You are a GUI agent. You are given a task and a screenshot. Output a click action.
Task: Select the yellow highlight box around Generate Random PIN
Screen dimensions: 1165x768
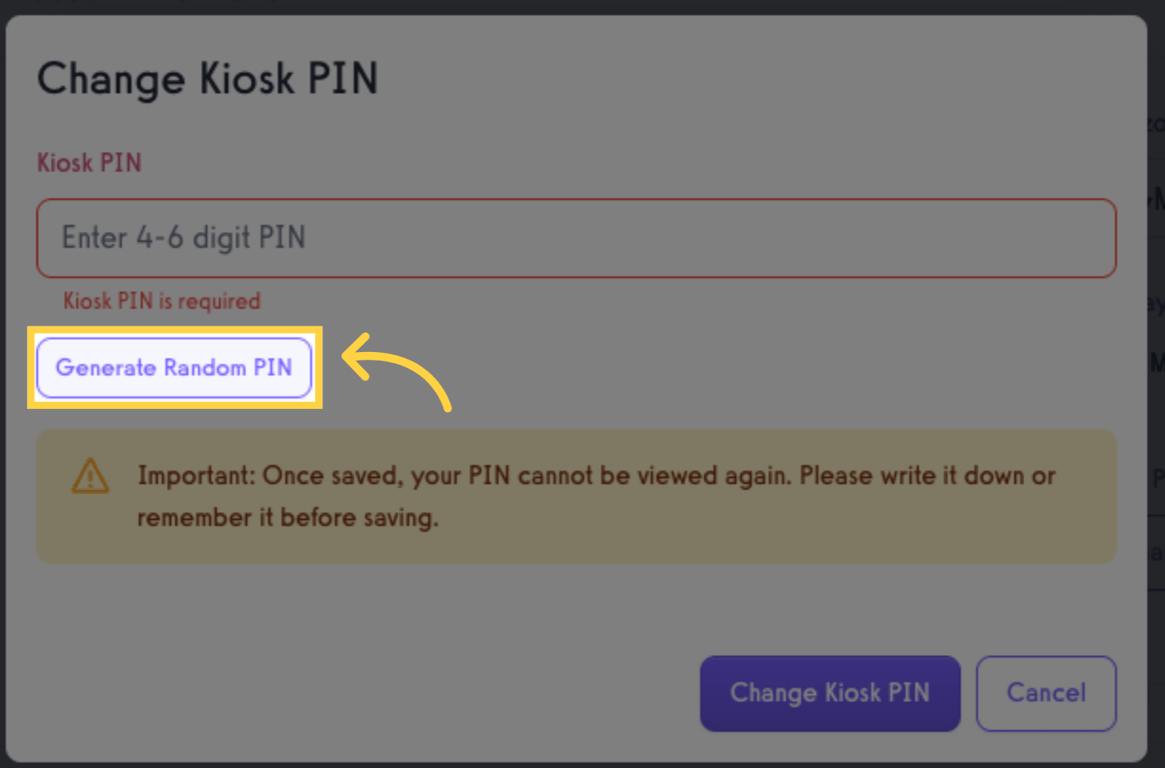click(175, 367)
